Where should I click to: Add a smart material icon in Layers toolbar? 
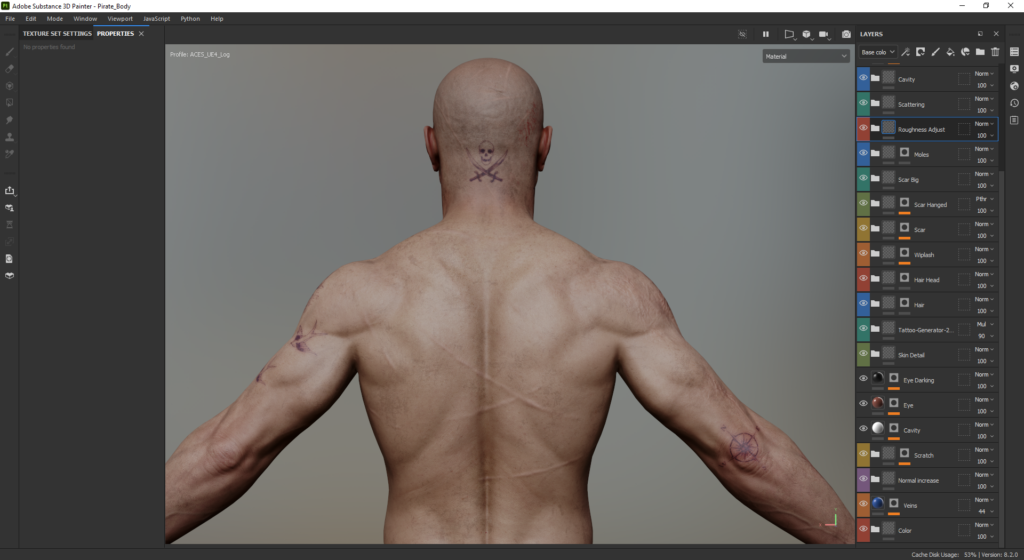pos(965,52)
